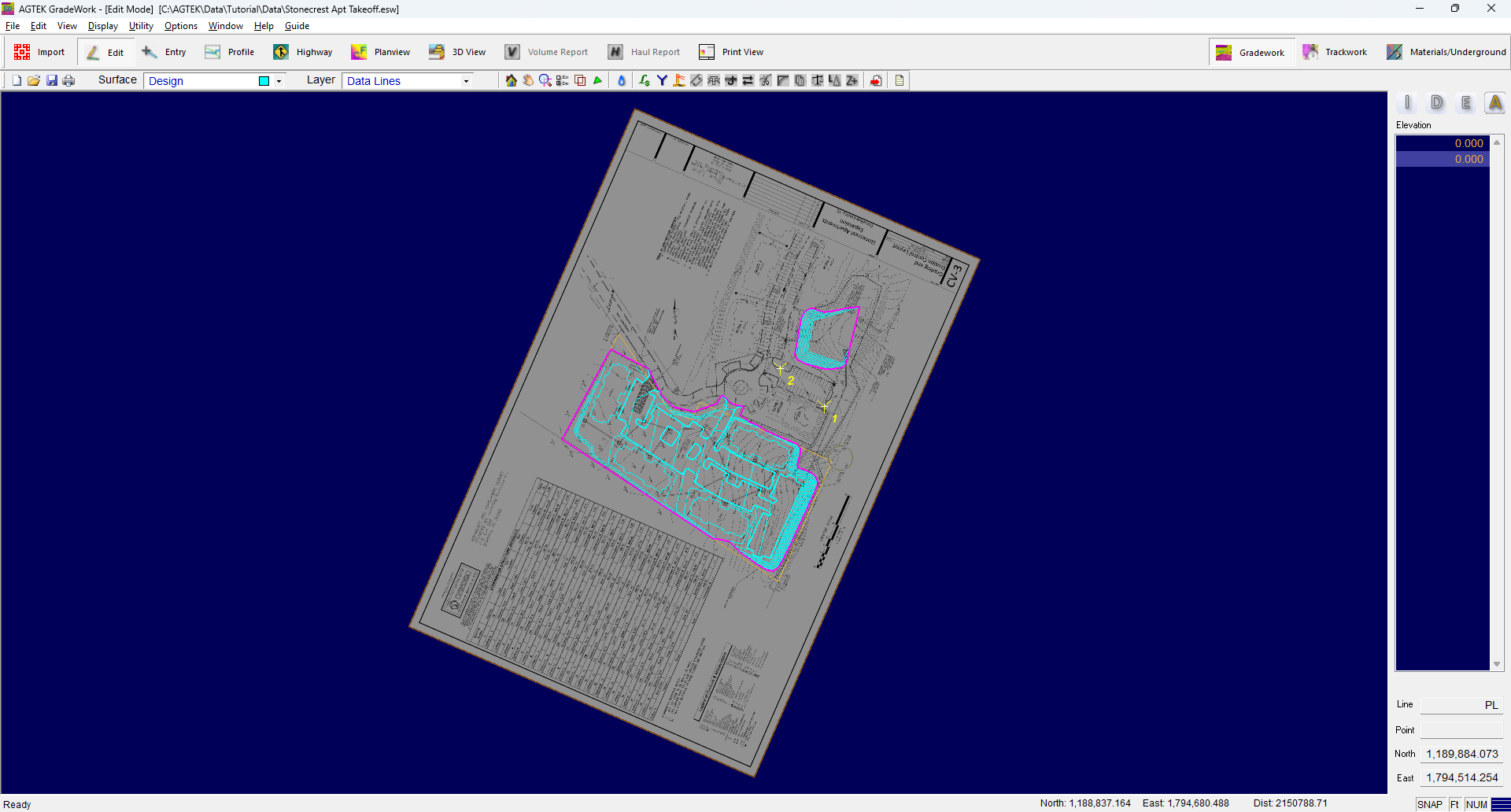The image size is (1511, 812).
Task: Click the Profile mode button
Action: pos(230,52)
